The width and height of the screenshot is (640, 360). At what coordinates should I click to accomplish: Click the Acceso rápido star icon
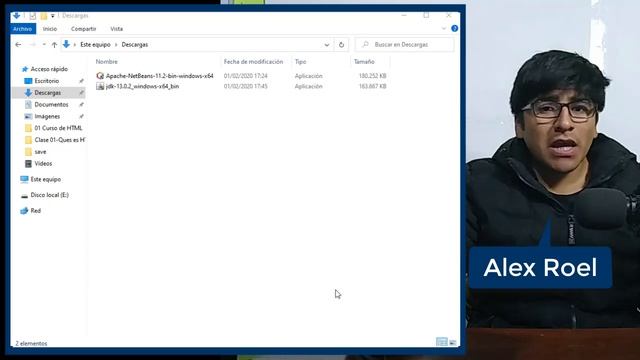[x=24, y=69]
